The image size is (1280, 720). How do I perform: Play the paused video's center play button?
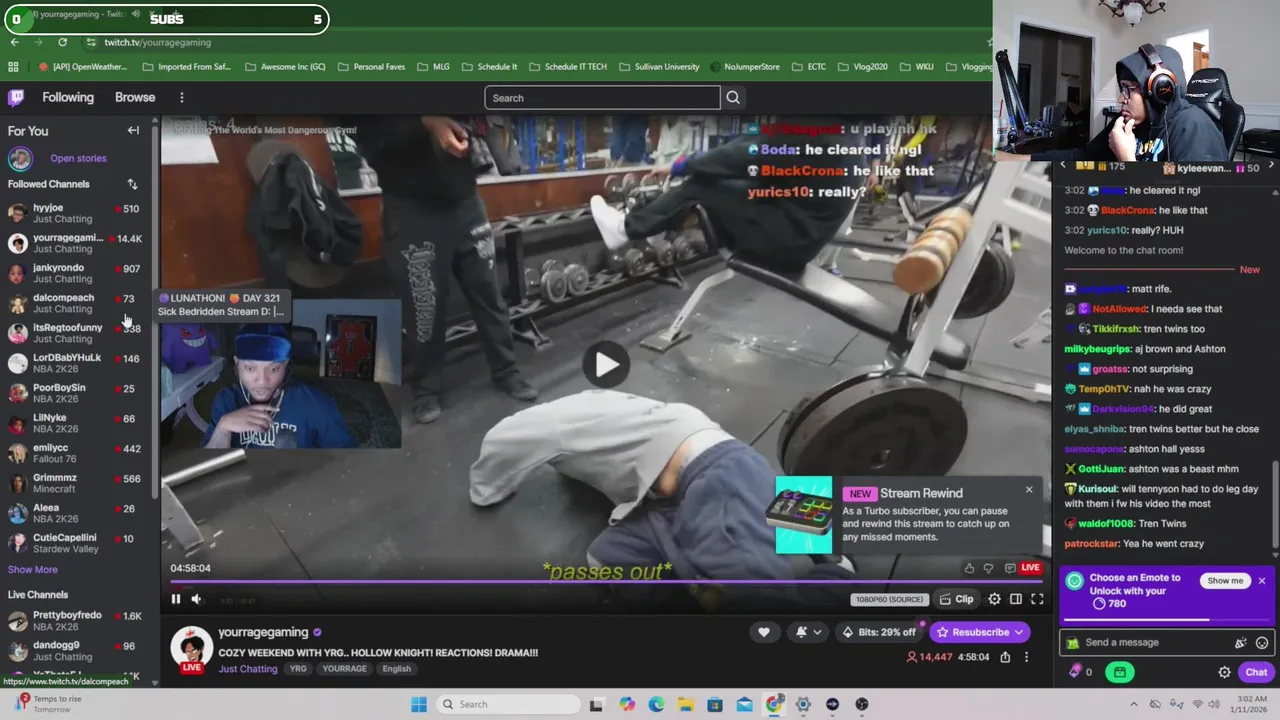607,365
